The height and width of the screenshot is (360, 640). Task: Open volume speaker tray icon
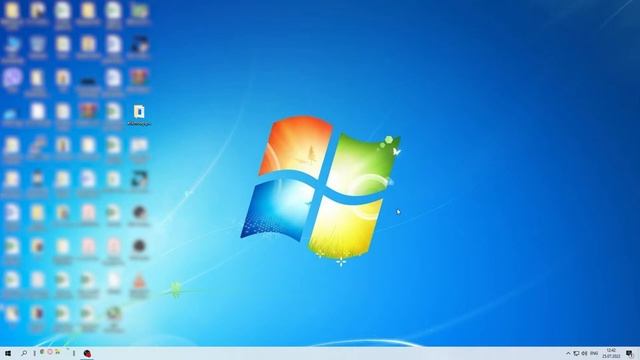coord(584,353)
